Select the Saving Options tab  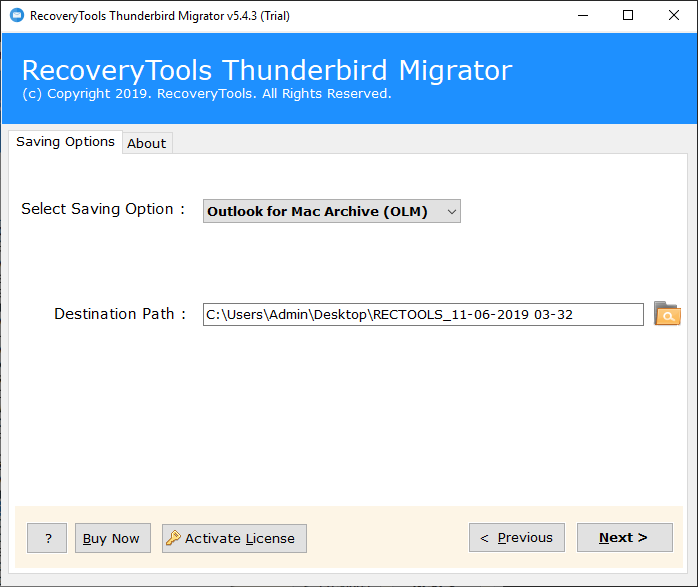(65, 142)
